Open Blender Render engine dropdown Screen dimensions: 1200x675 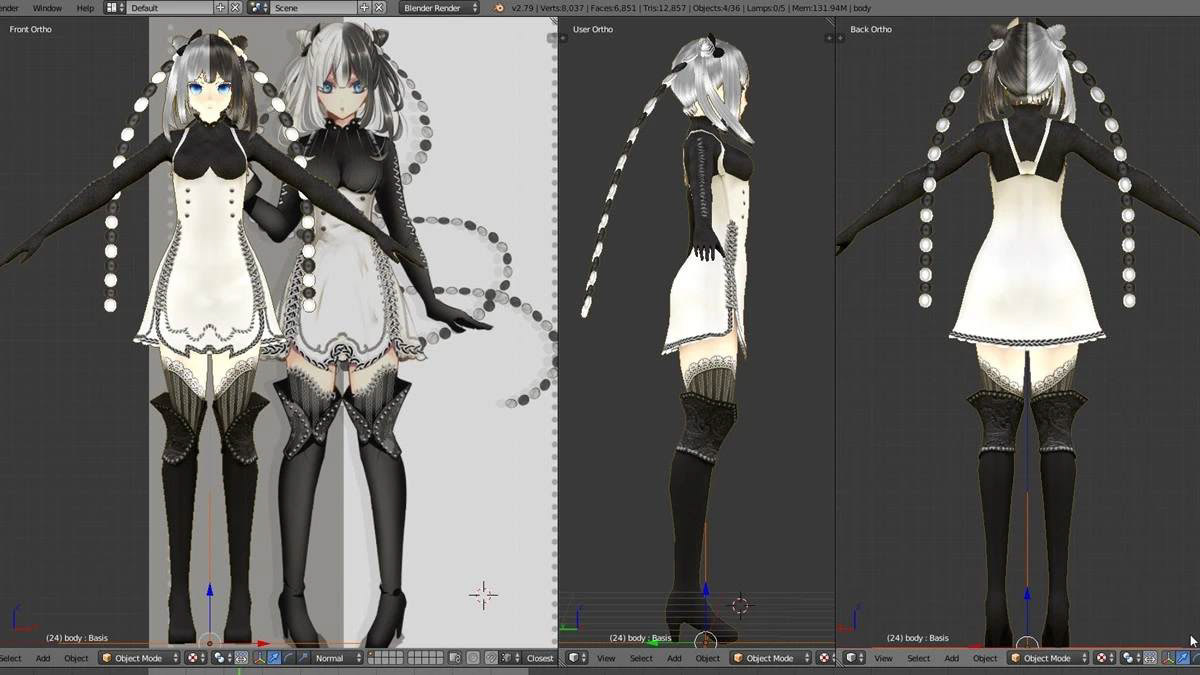click(x=439, y=7)
